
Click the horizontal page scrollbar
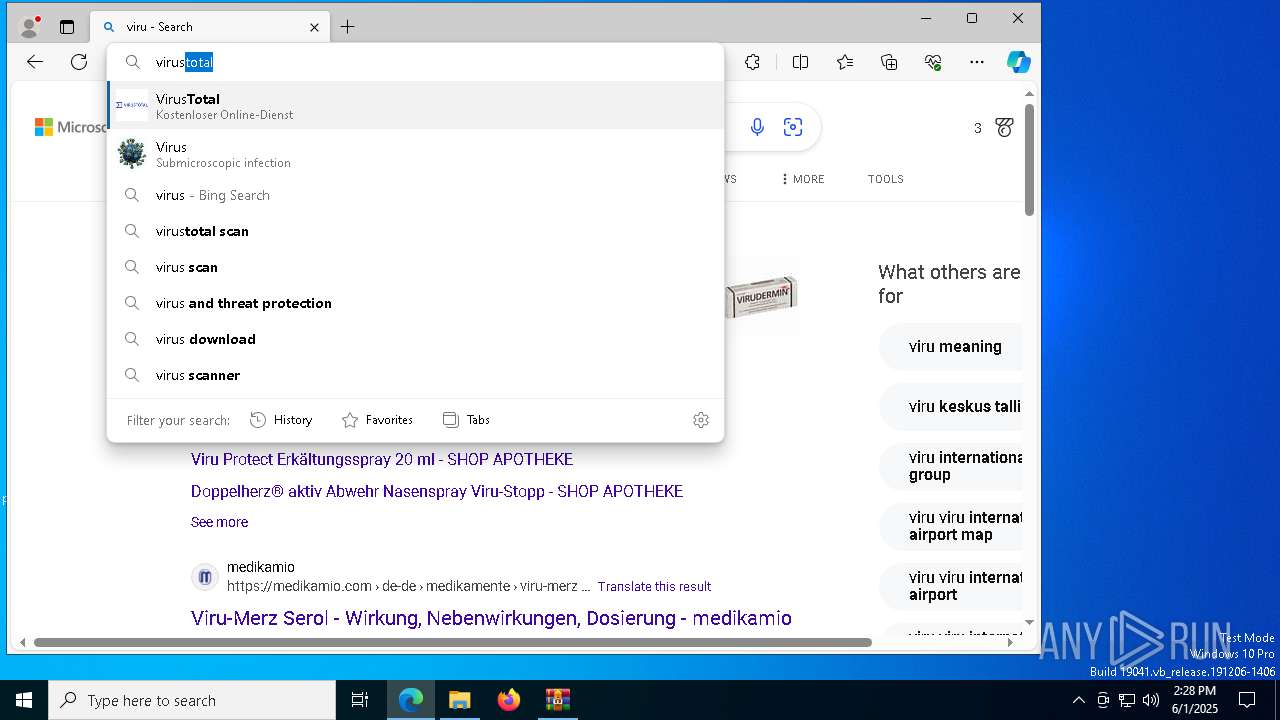coord(453,642)
